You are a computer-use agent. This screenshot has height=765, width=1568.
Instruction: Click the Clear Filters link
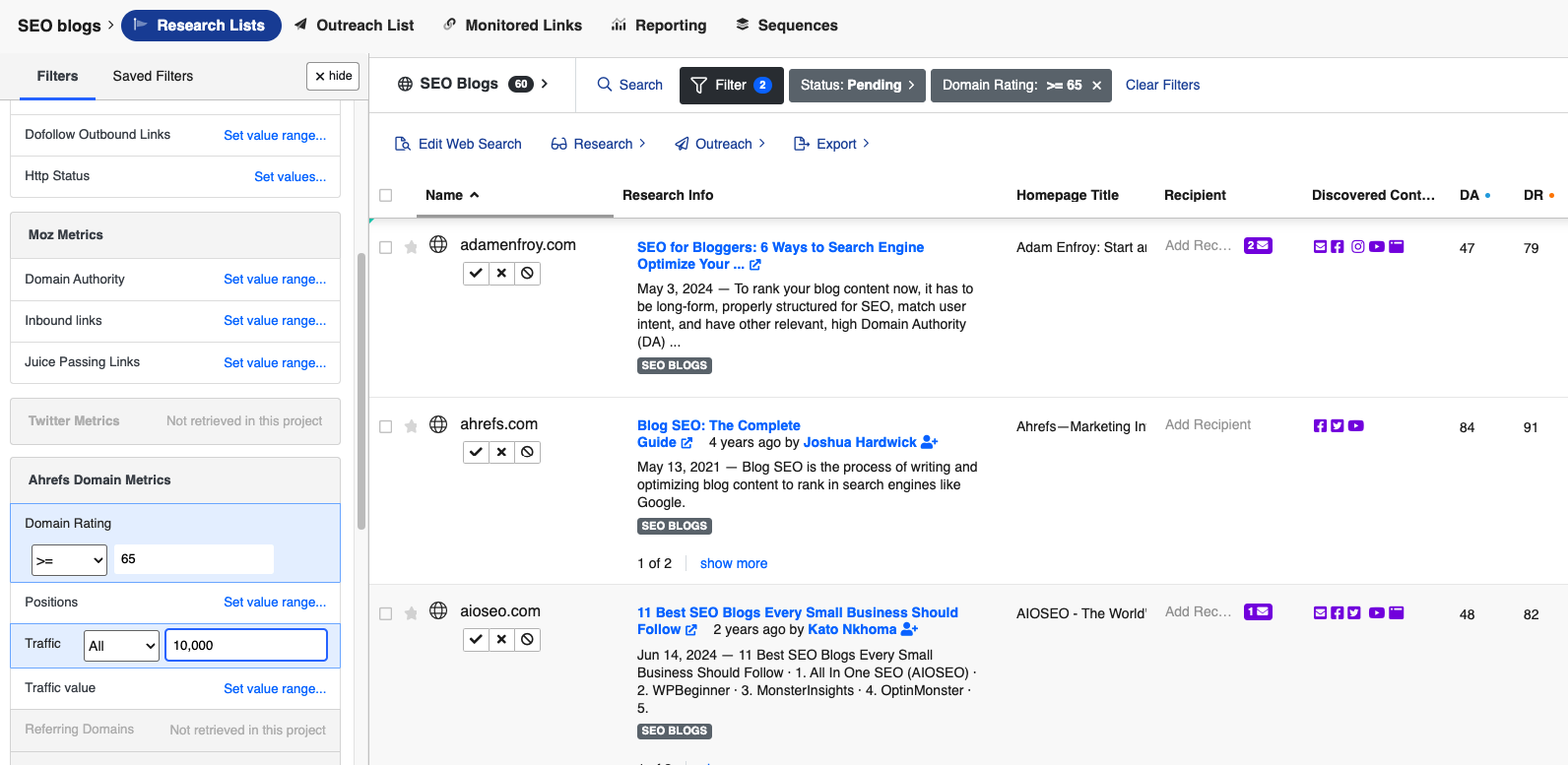coord(1162,85)
